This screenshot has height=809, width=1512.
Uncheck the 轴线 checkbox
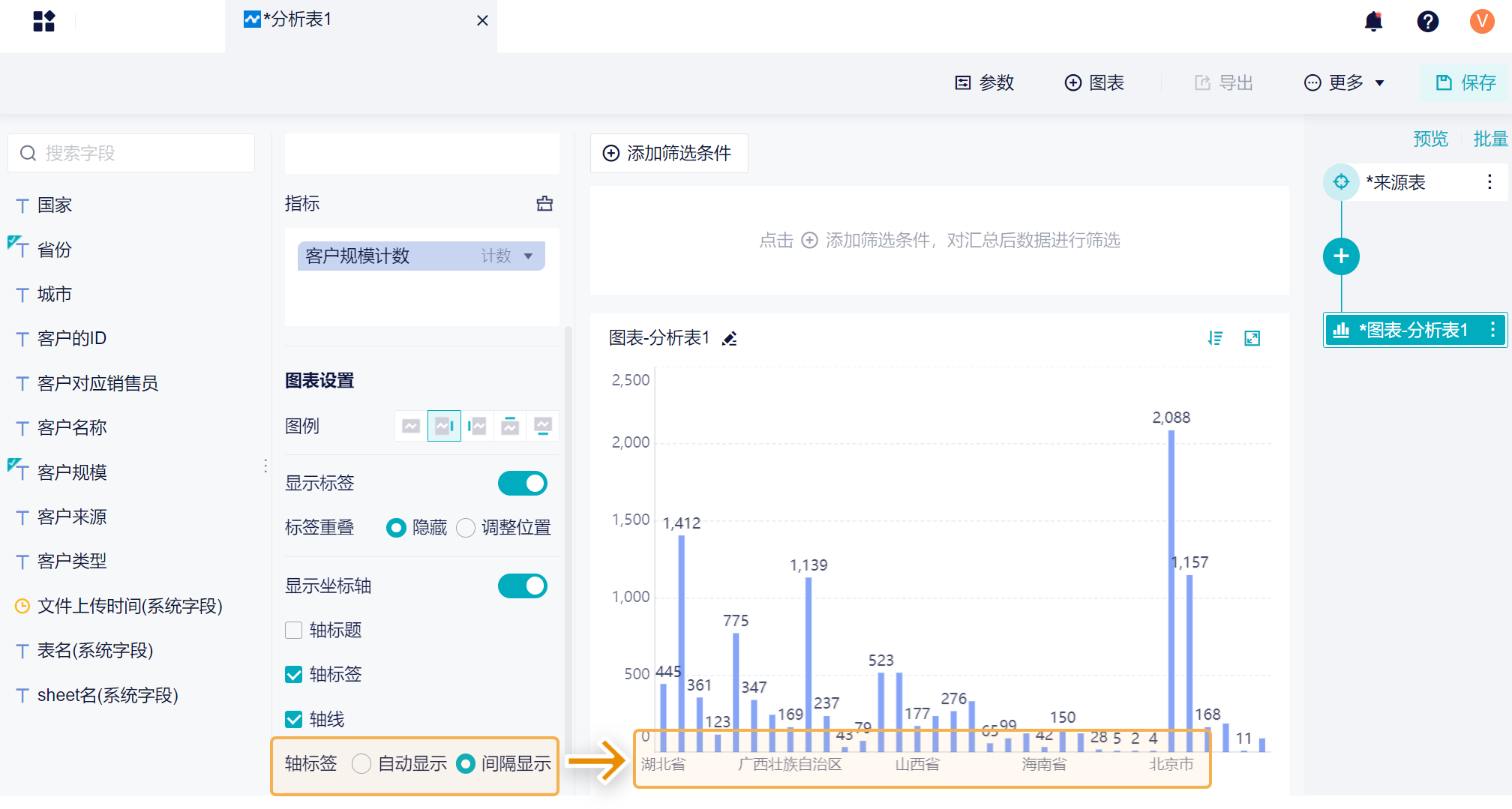pos(294,720)
